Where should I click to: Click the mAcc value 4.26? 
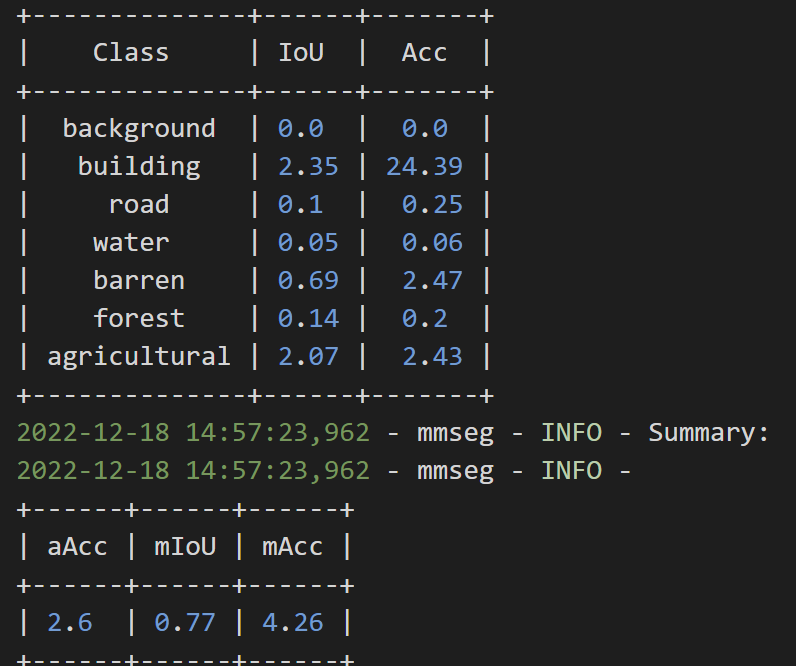292,623
